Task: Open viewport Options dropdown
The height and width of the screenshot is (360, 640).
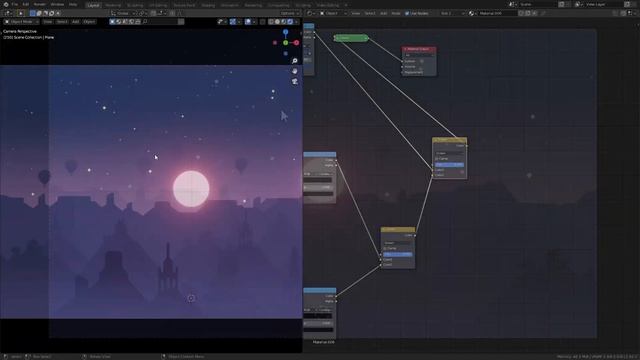Action: [x=289, y=13]
